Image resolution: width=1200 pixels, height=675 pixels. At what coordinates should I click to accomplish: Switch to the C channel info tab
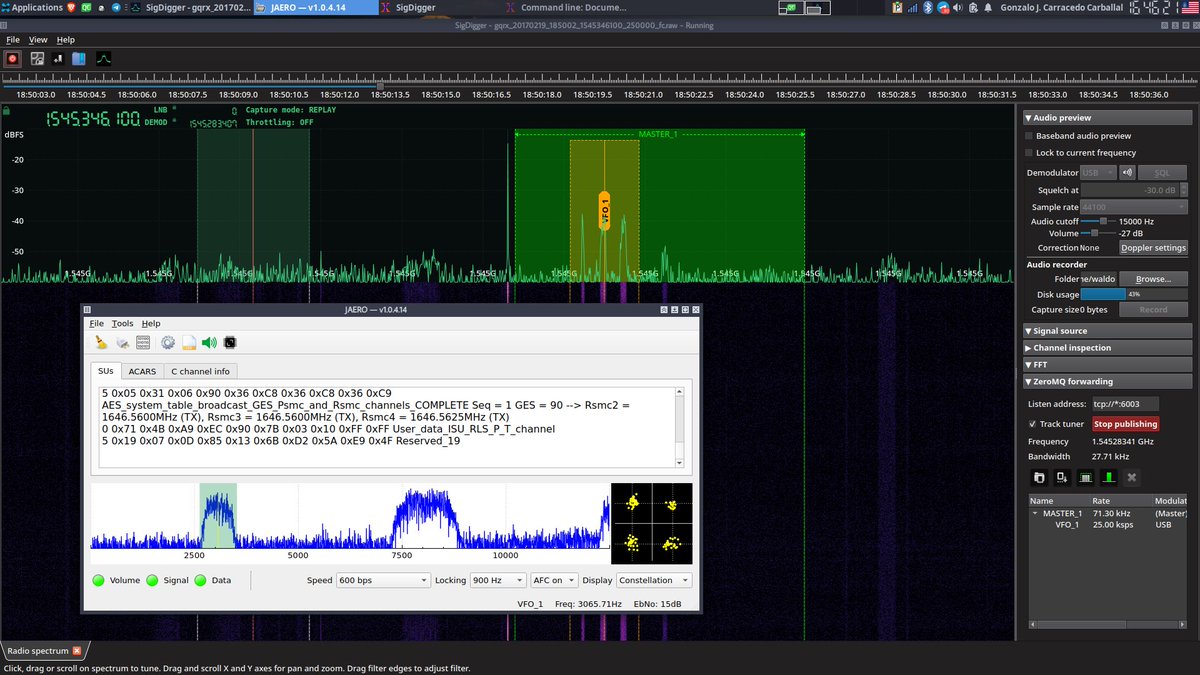point(200,371)
